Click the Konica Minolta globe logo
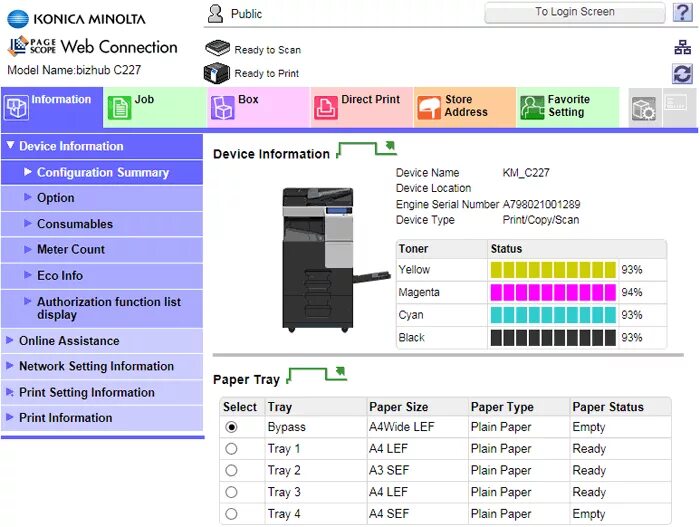The image size is (700, 527). 18,19
